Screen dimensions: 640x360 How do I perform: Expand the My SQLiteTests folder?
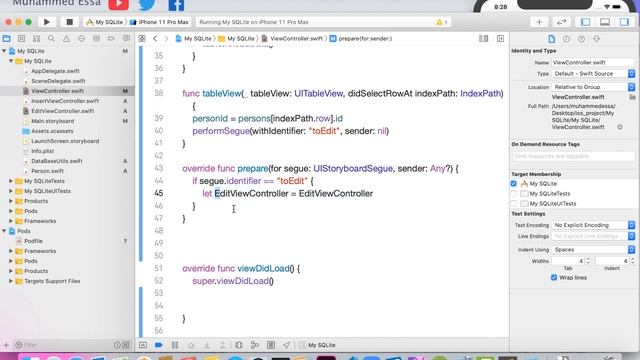click(11, 181)
